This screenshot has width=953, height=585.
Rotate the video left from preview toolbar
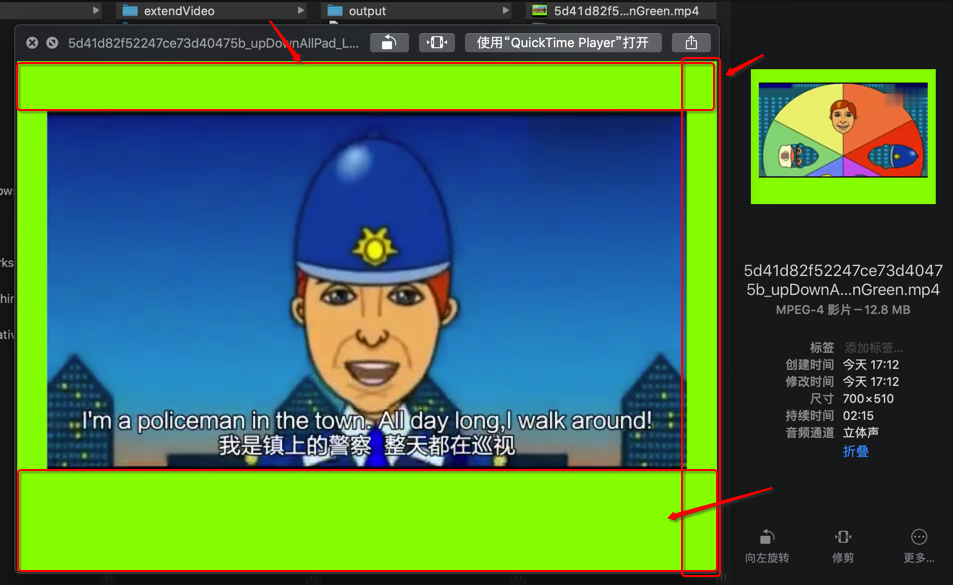389,43
